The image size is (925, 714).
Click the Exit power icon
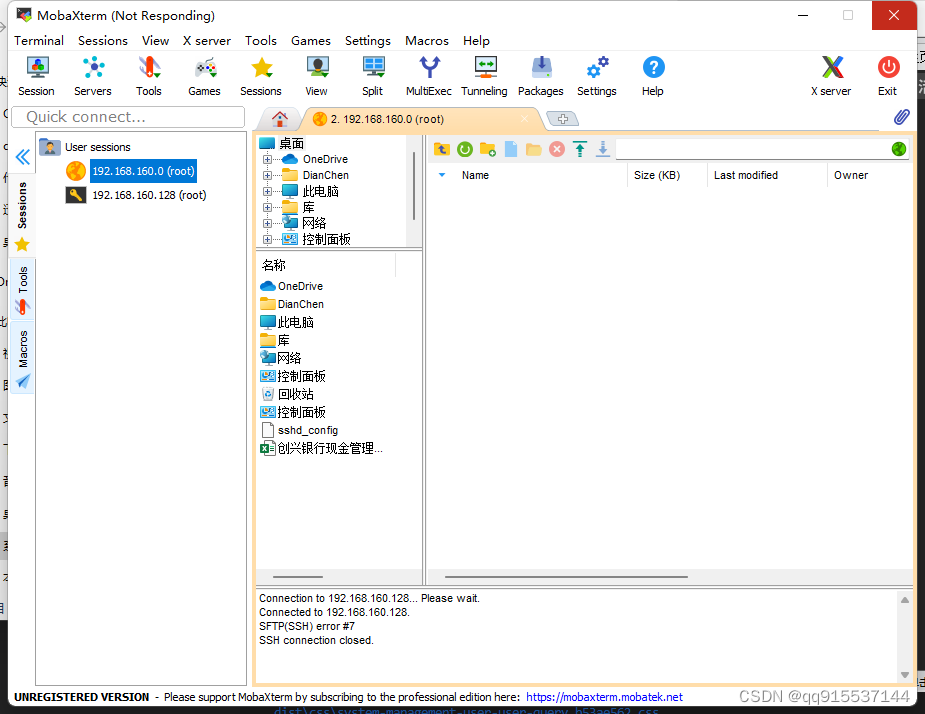click(888, 76)
